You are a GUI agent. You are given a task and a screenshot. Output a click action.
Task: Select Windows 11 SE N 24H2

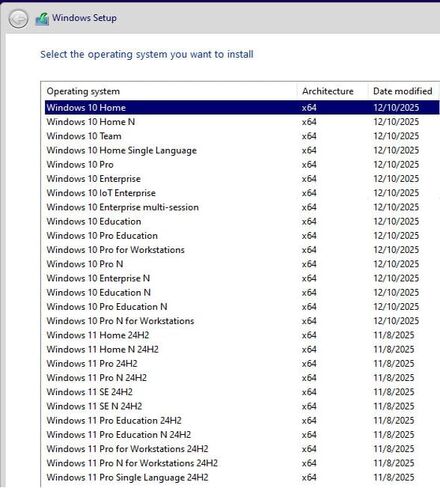(242, 406)
